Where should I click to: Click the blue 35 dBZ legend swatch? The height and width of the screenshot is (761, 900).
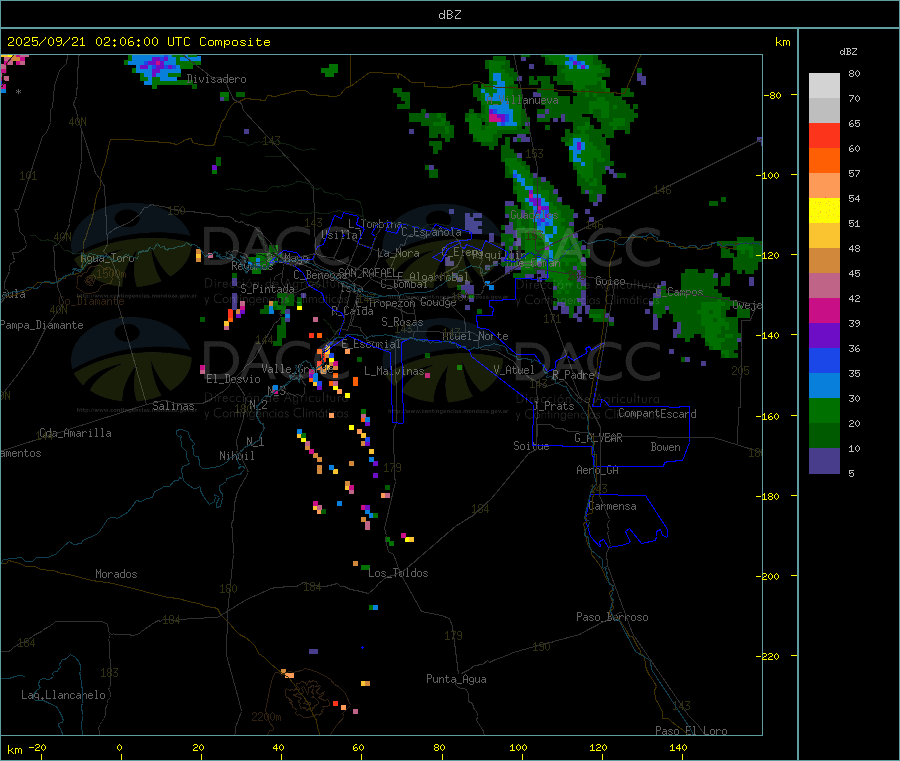(824, 360)
